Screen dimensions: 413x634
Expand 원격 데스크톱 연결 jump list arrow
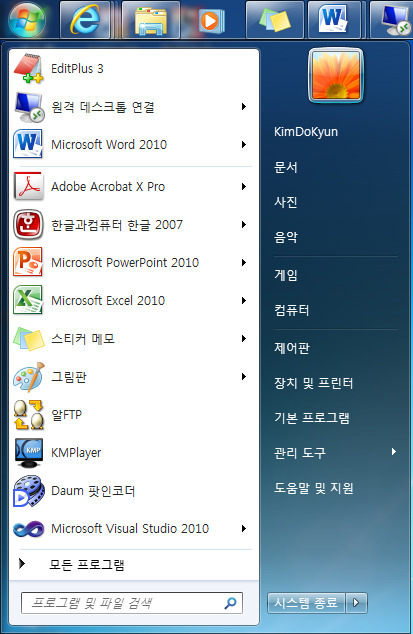244,107
